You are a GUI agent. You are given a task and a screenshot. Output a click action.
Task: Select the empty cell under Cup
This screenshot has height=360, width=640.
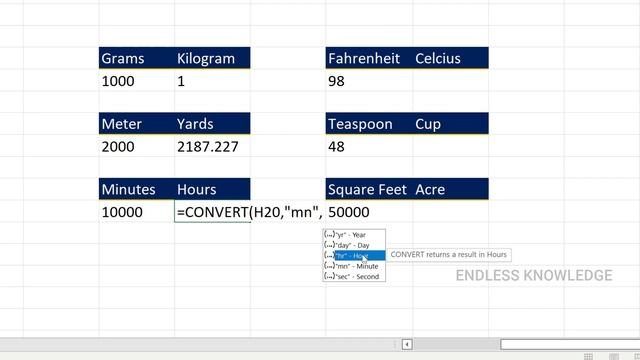coord(451,146)
